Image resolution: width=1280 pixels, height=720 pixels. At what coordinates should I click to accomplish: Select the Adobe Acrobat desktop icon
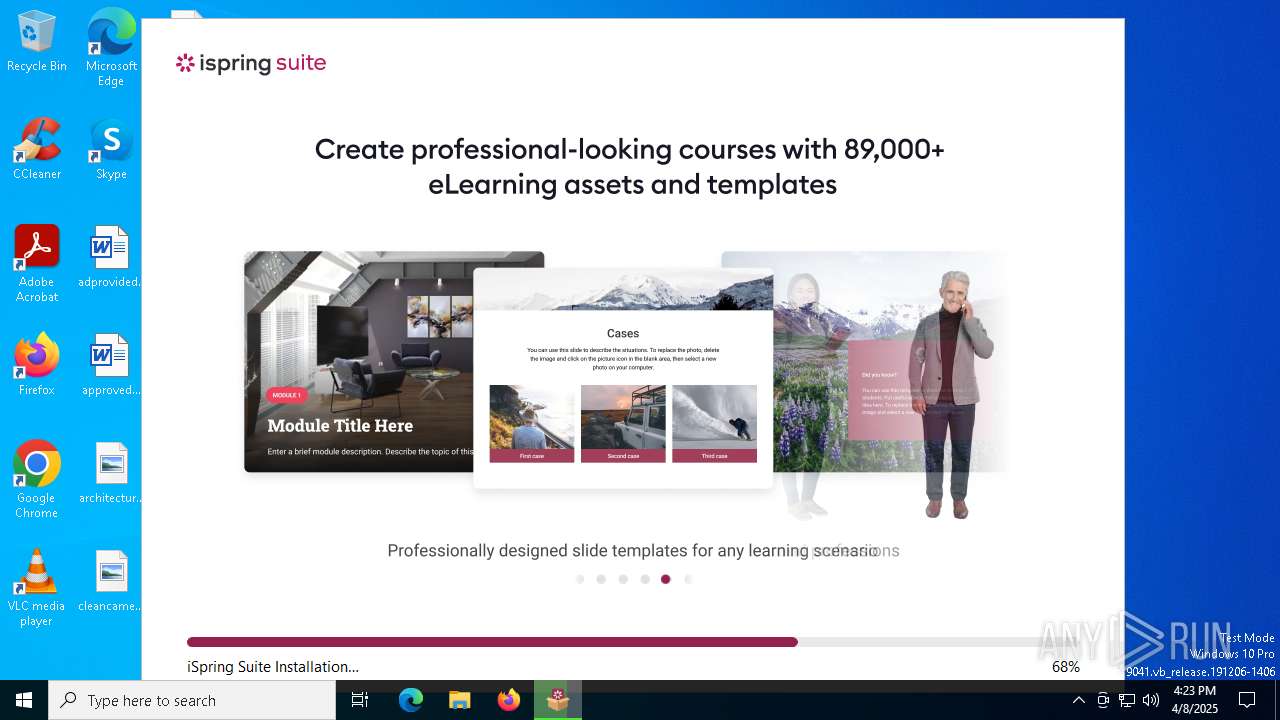(37, 264)
